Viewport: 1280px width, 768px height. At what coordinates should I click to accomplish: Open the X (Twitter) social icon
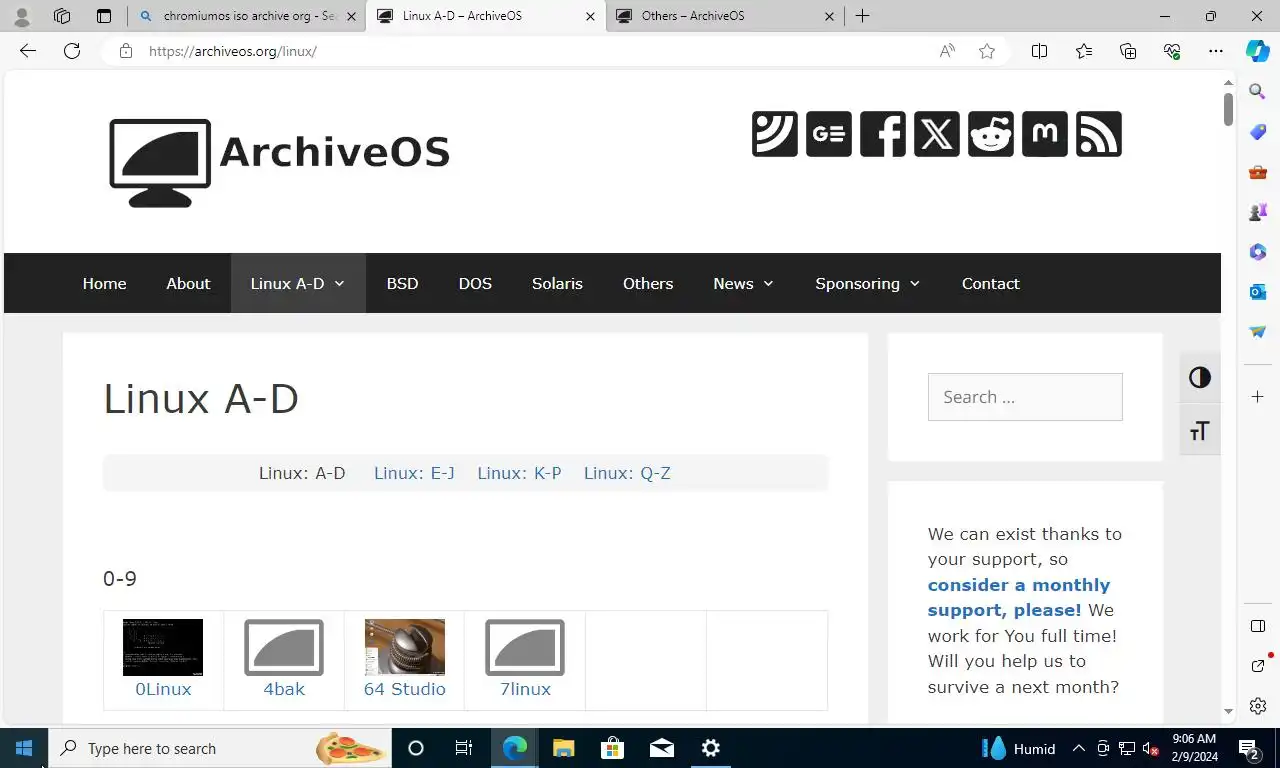point(937,134)
